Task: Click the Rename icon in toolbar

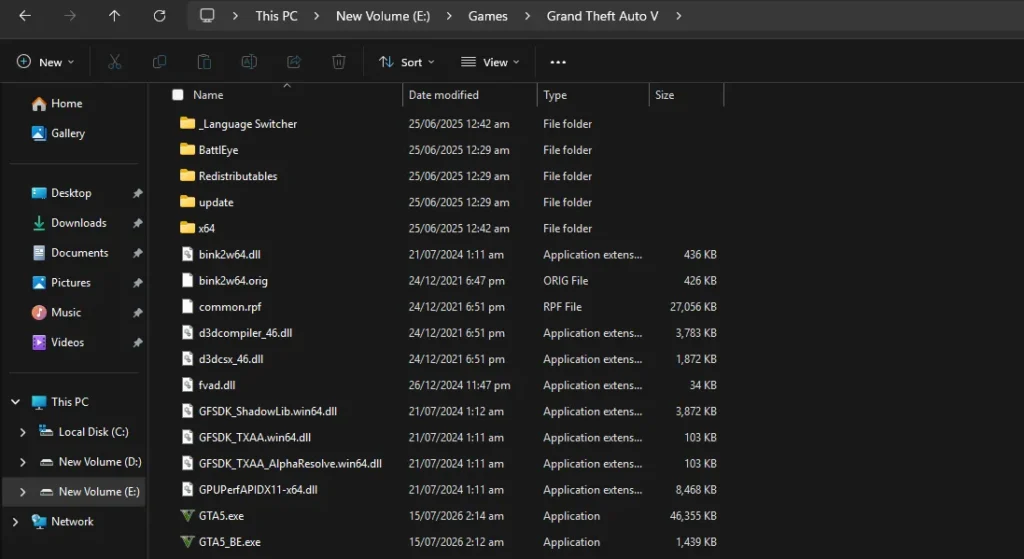Action: [x=249, y=62]
